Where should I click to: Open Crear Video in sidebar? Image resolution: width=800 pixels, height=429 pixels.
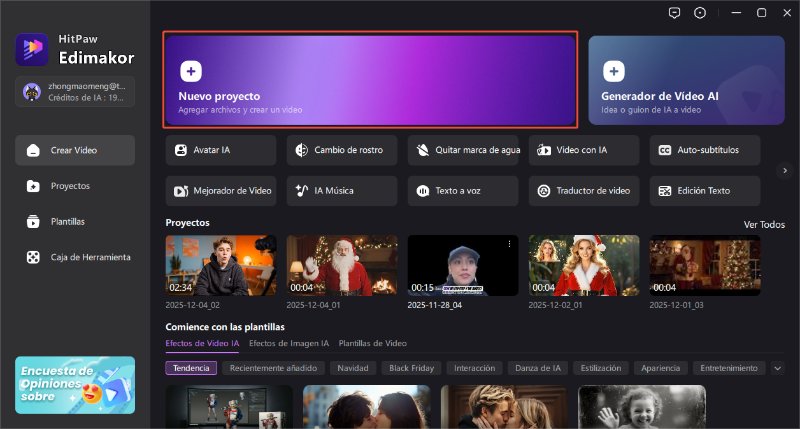click(75, 150)
